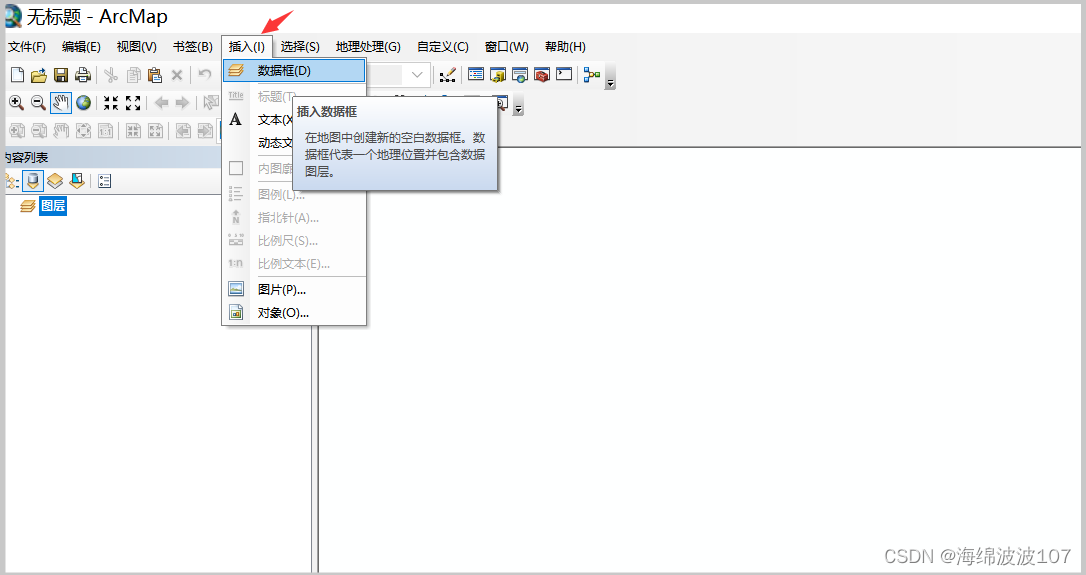The height and width of the screenshot is (575, 1086).
Task: Click layout Fixed Zoom Out icon
Action: tap(156, 130)
